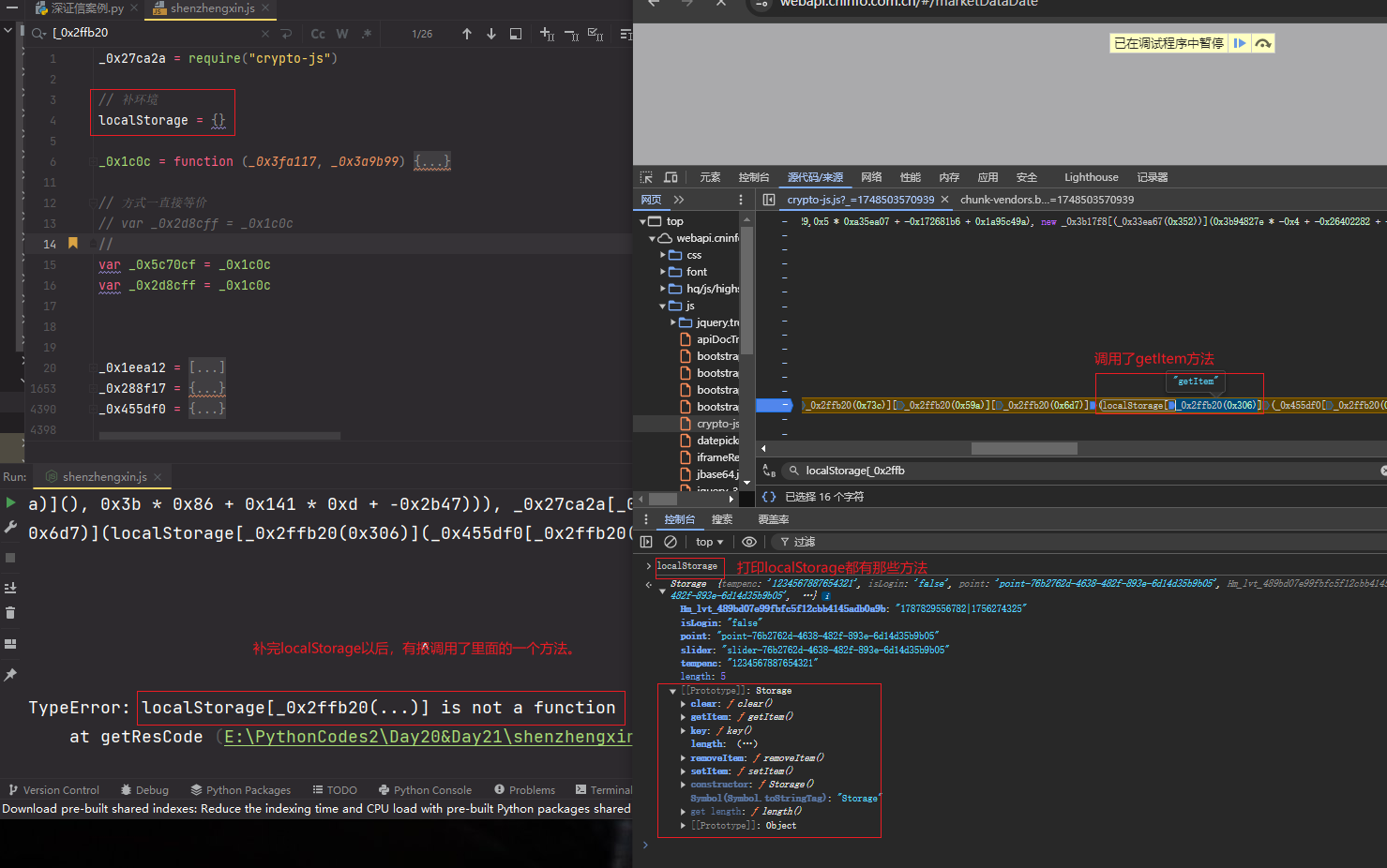Toggle Regex option in find bar
Screen dimensions: 1387x868
[367, 34]
